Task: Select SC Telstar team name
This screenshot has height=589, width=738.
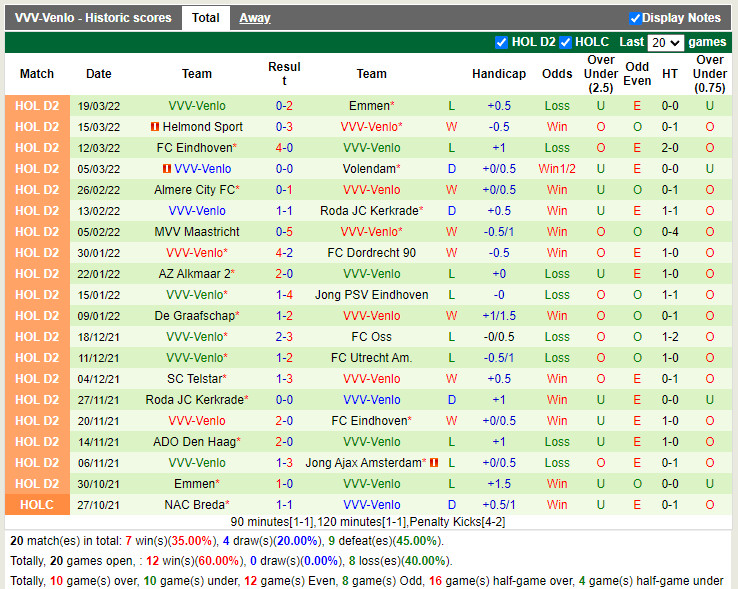Action: click(x=194, y=379)
